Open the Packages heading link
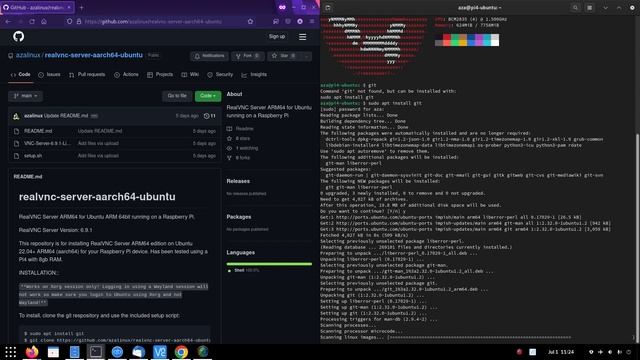This screenshot has width=640, height=360. 239,217
